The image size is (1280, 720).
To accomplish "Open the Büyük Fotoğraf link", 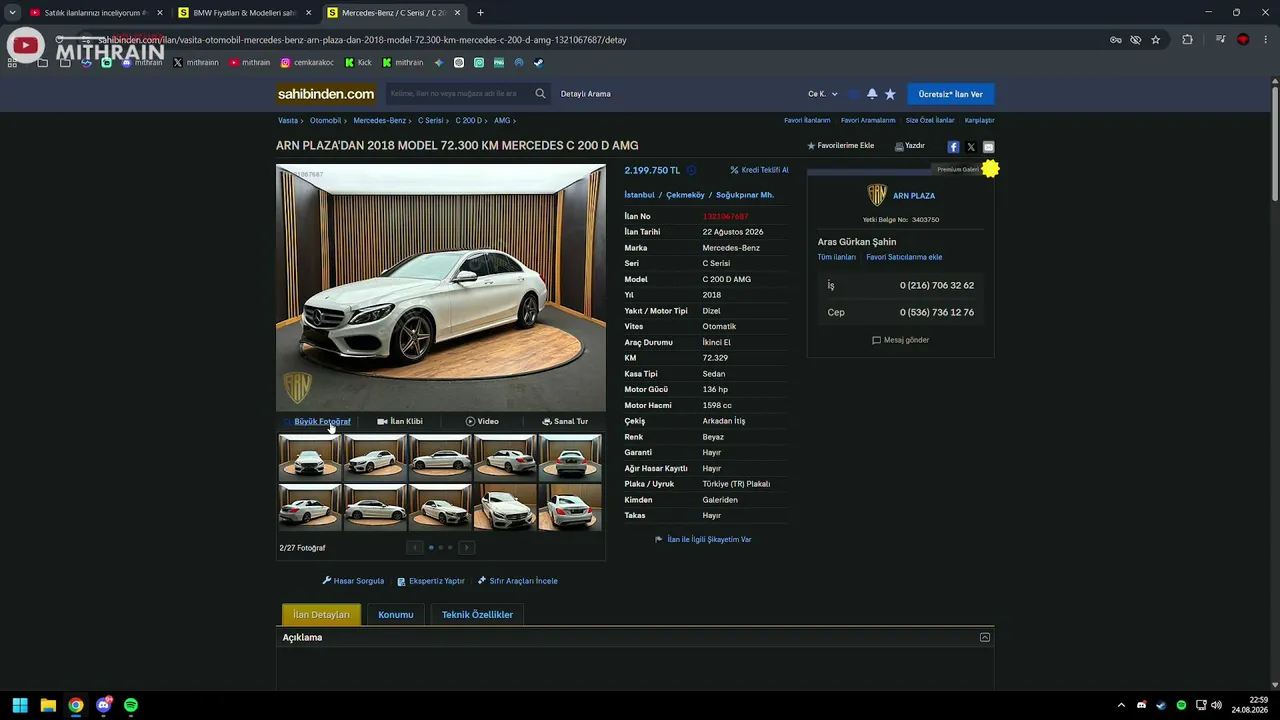I will (x=322, y=422).
